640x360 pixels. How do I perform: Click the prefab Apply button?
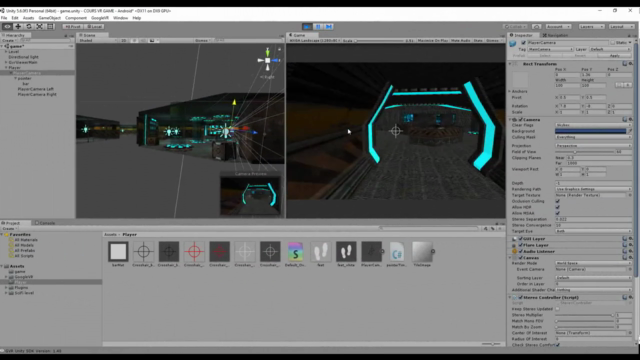614,56
